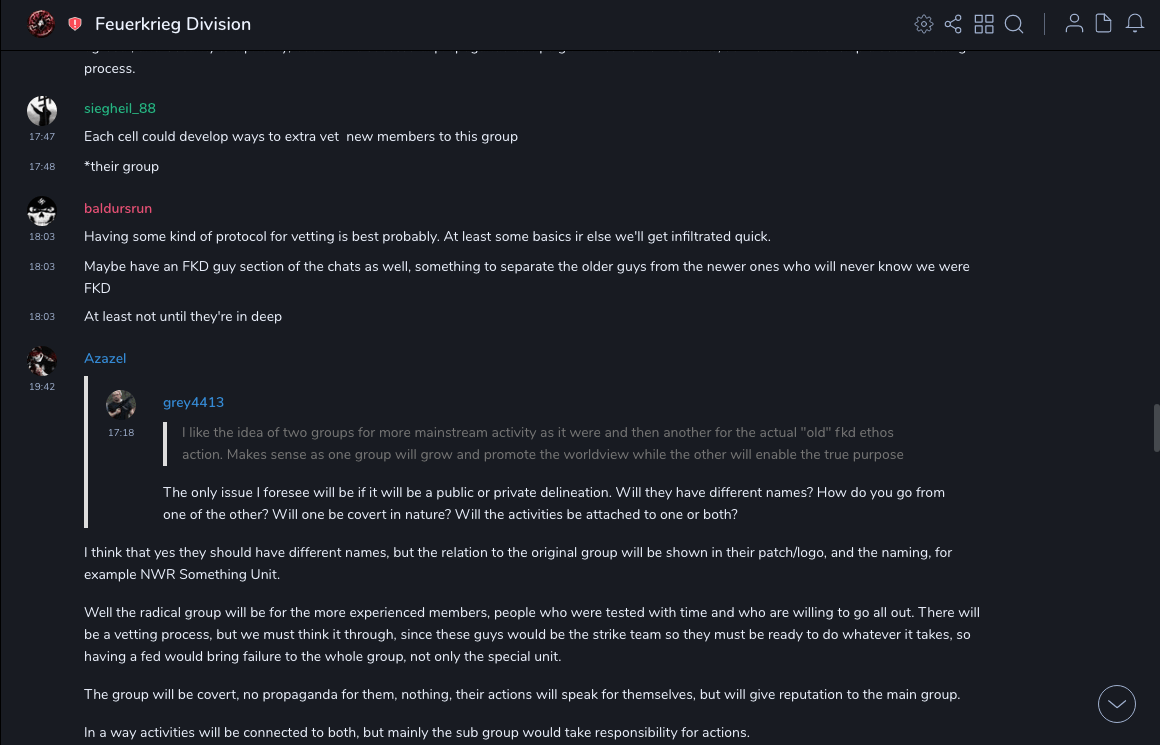The width and height of the screenshot is (1160, 745).
Task: Click grey4413's avatar in the quote
Action: (x=121, y=405)
